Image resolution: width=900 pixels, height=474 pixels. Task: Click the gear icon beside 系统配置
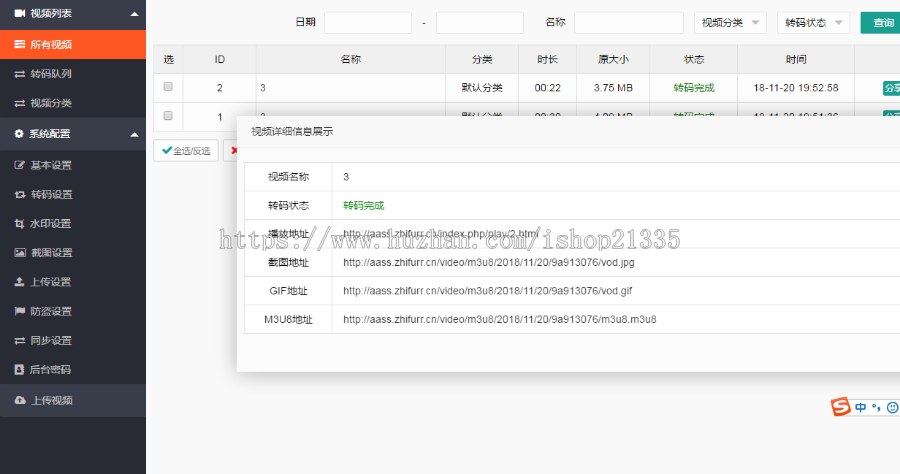pos(19,134)
